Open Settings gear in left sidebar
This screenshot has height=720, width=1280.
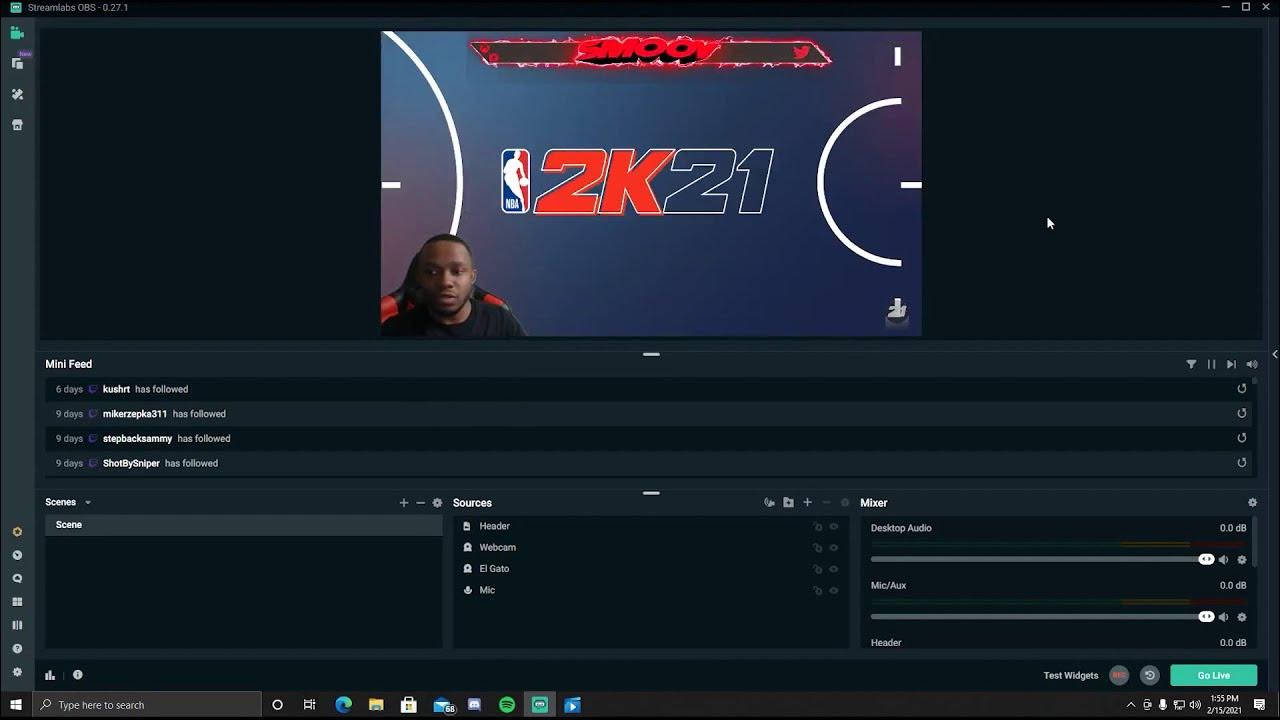[17, 673]
